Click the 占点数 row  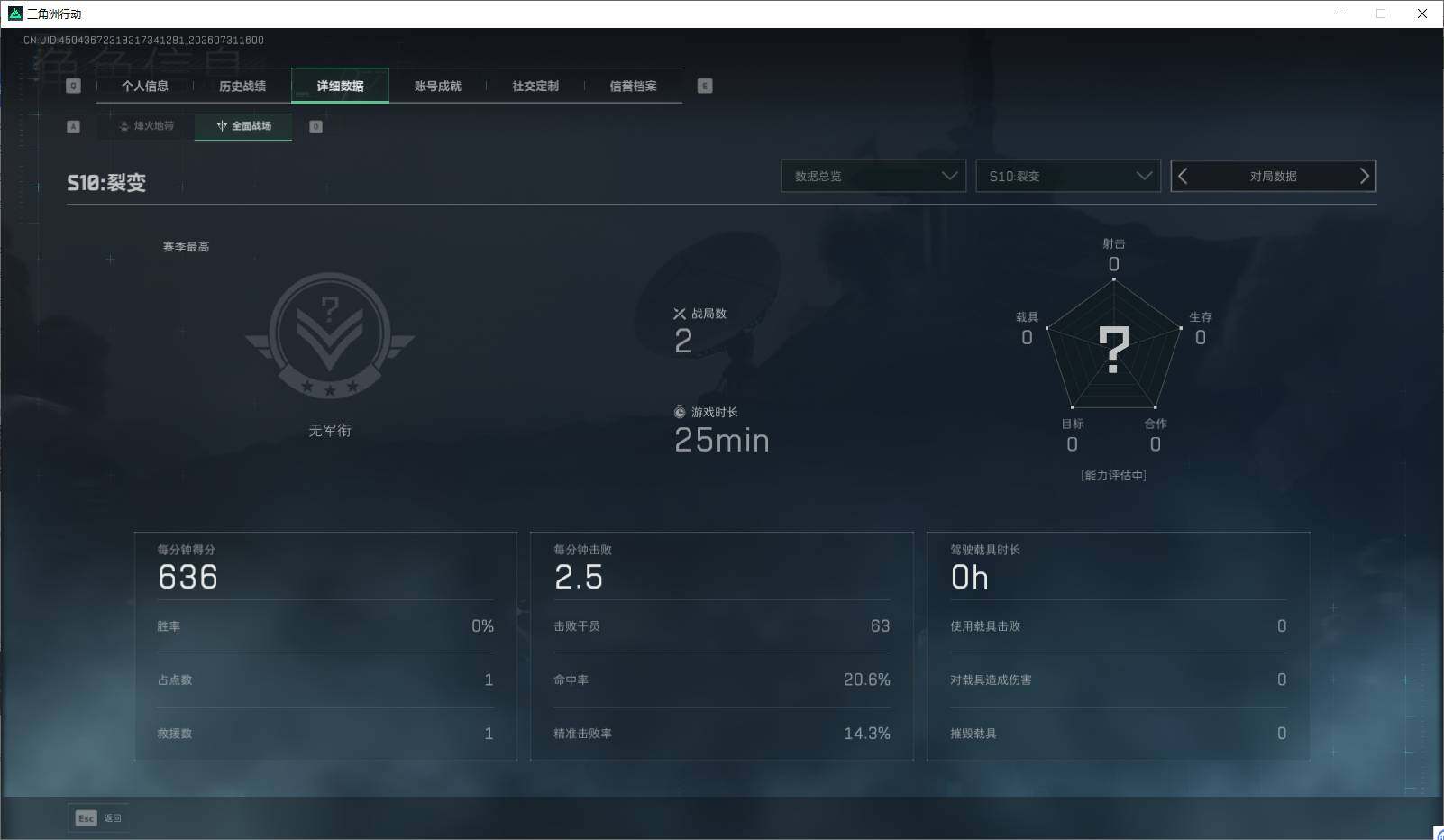[x=325, y=680]
